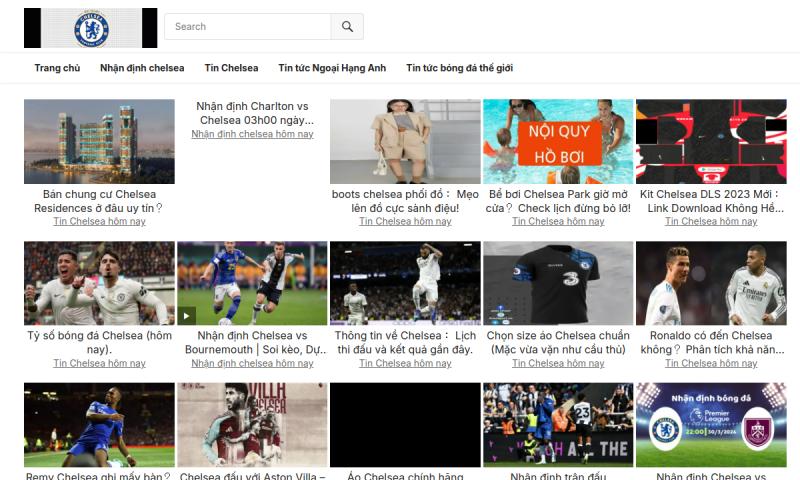Screen dimensions: 800x480
Task: Click the Chelsea crest site logo
Action: (x=91, y=28)
